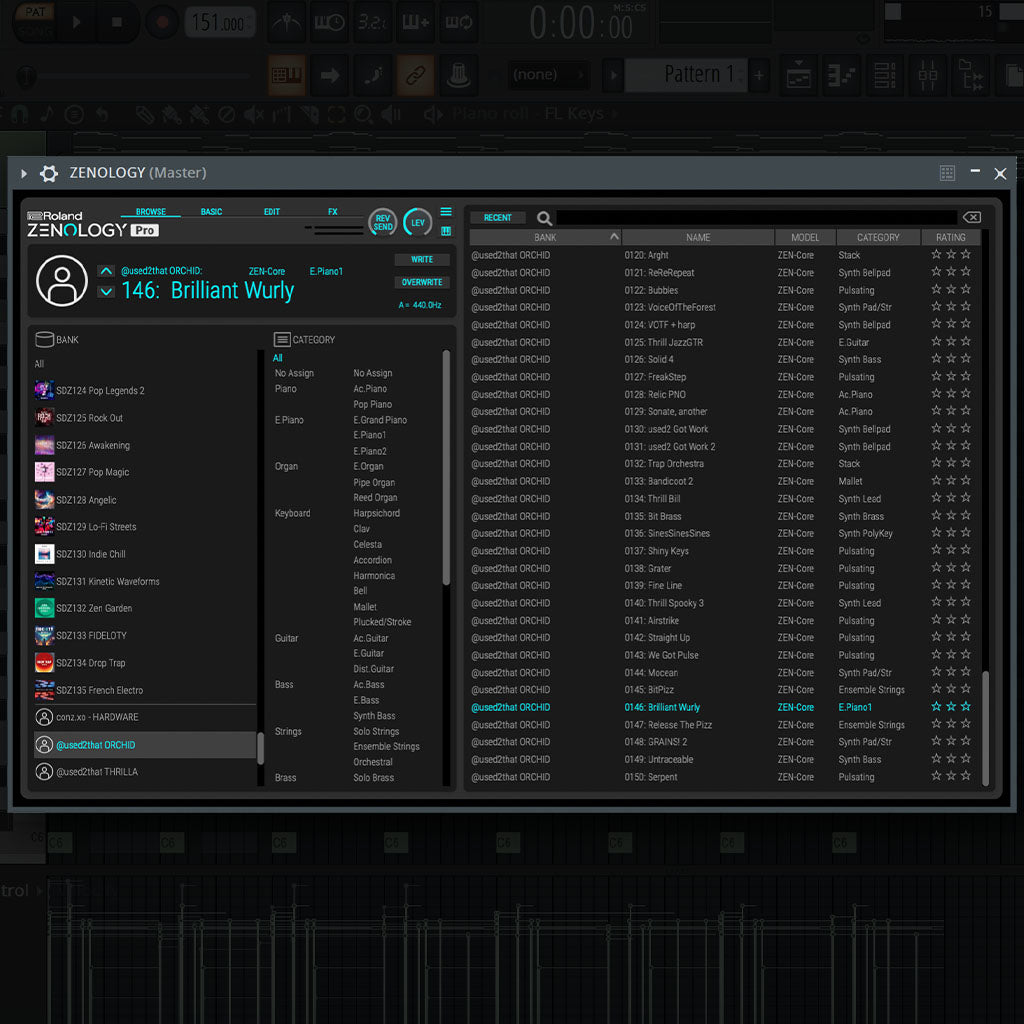The height and width of the screenshot is (1024, 1024).
Task: Open the FX tab
Action: (333, 212)
